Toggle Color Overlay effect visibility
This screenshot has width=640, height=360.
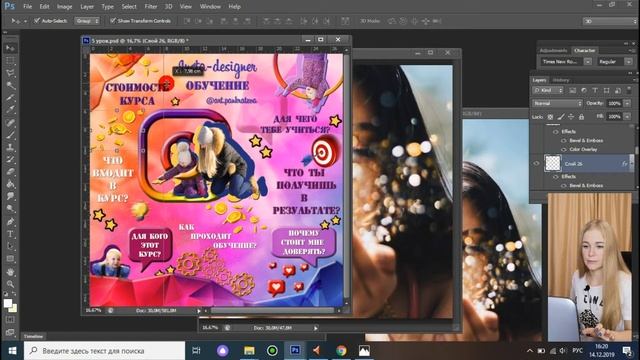[564, 149]
